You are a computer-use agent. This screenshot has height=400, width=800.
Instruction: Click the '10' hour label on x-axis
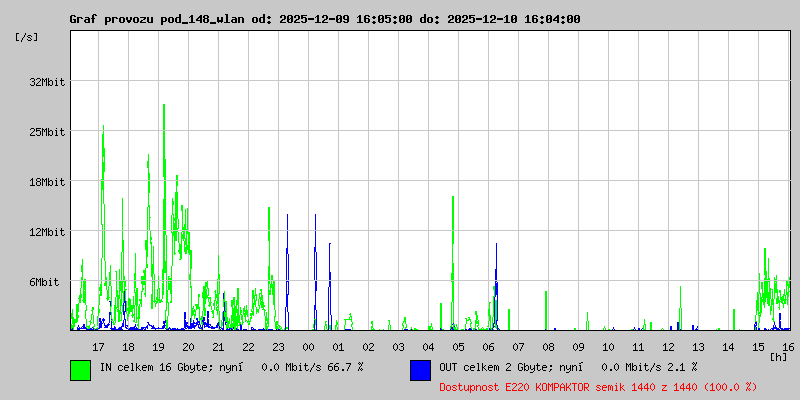tap(608, 347)
